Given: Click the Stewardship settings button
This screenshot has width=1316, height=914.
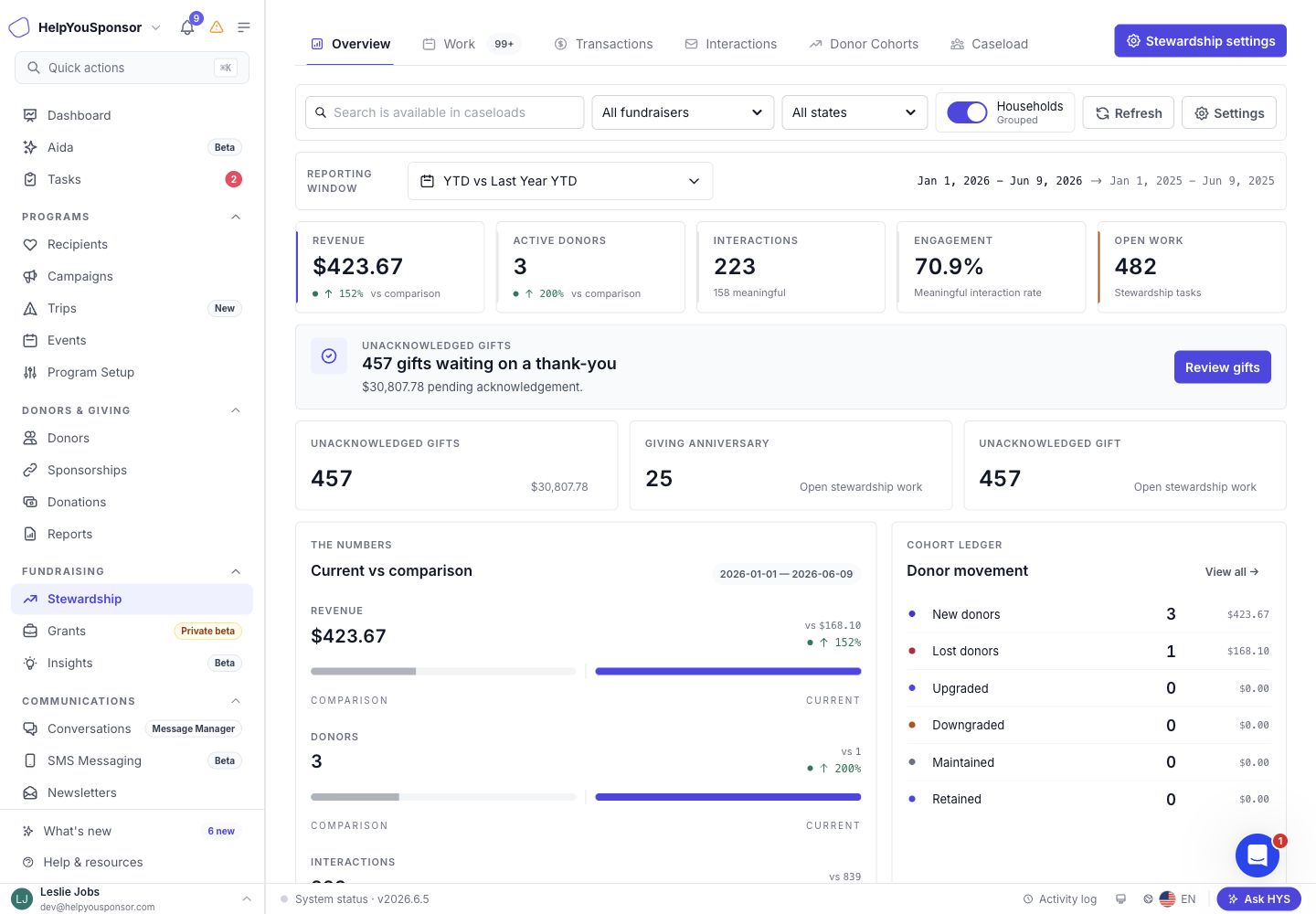Looking at the screenshot, I should point(1200,41).
